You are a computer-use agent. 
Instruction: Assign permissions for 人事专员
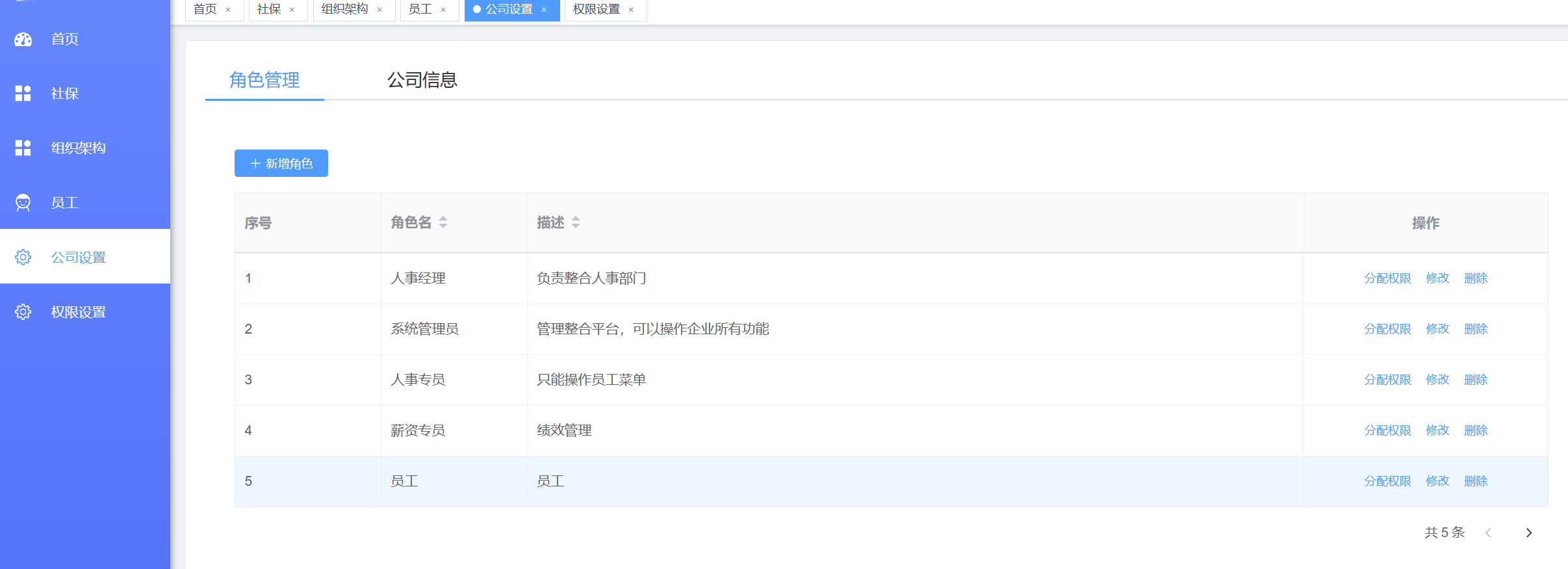pyautogui.click(x=1387, y=380)
